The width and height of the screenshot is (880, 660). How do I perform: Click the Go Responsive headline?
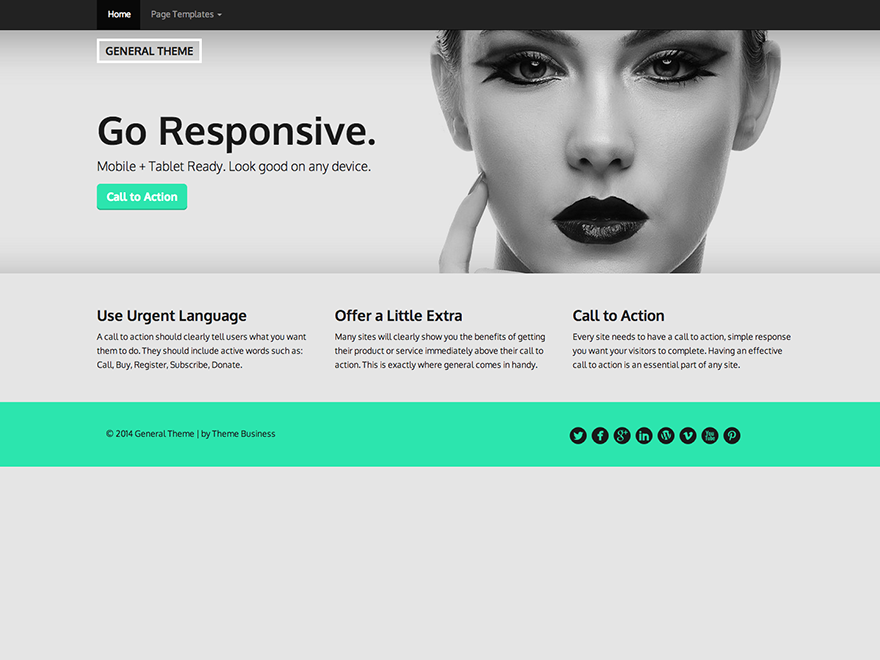[x=236, y=130]
